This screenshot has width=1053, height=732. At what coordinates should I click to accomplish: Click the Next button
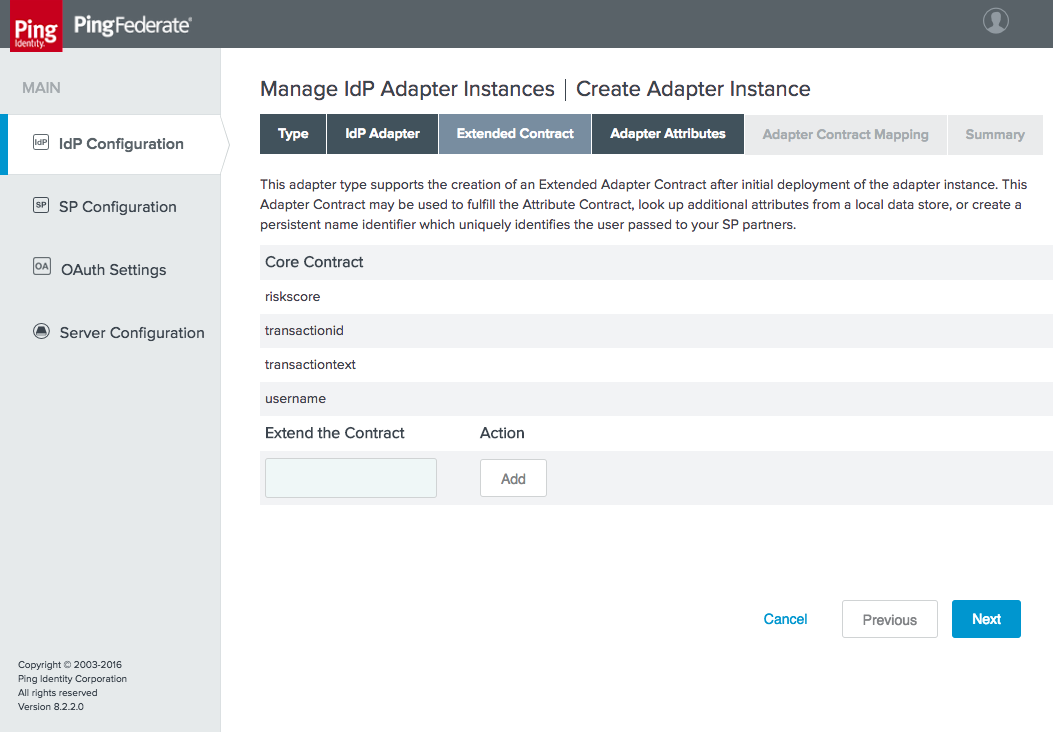tap(986, 619)
